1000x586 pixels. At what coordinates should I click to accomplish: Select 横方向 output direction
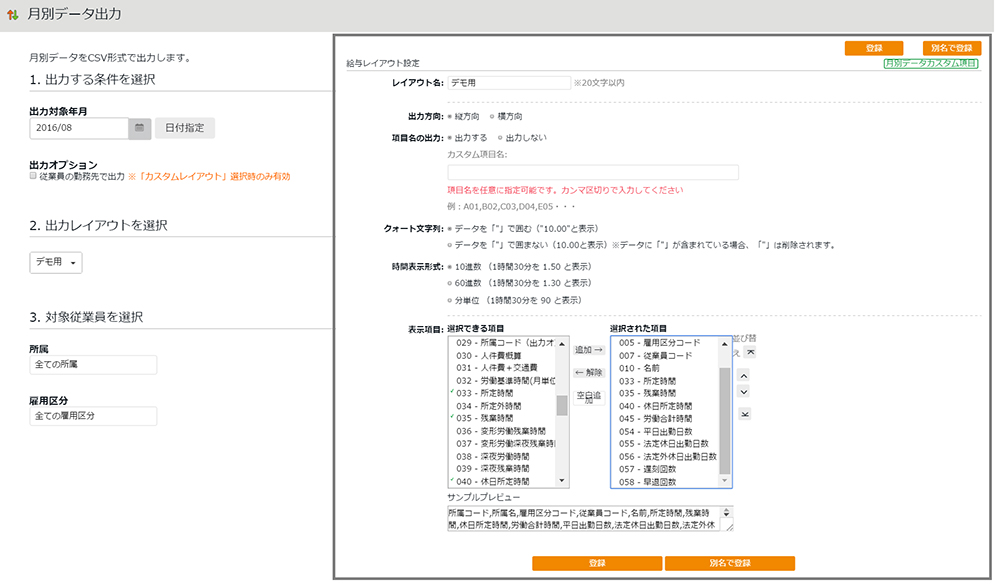click(x=493, y=117)
